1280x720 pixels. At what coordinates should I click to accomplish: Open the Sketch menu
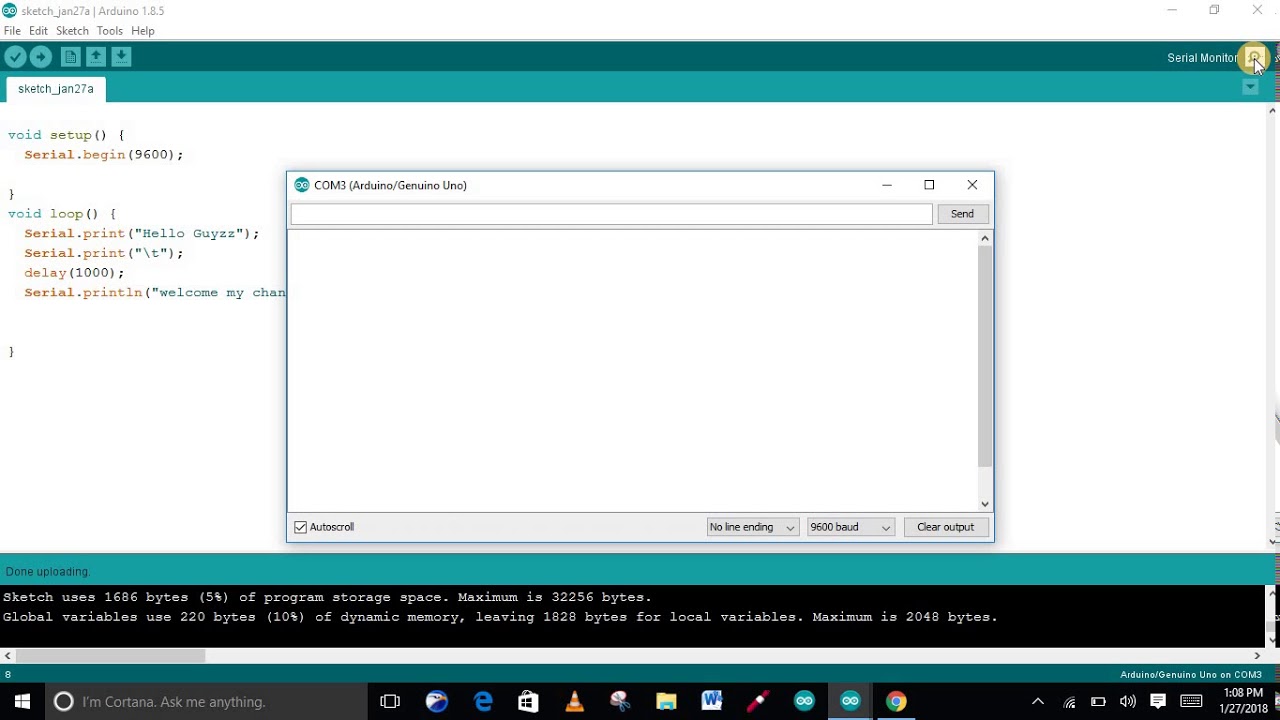(72, 31)
